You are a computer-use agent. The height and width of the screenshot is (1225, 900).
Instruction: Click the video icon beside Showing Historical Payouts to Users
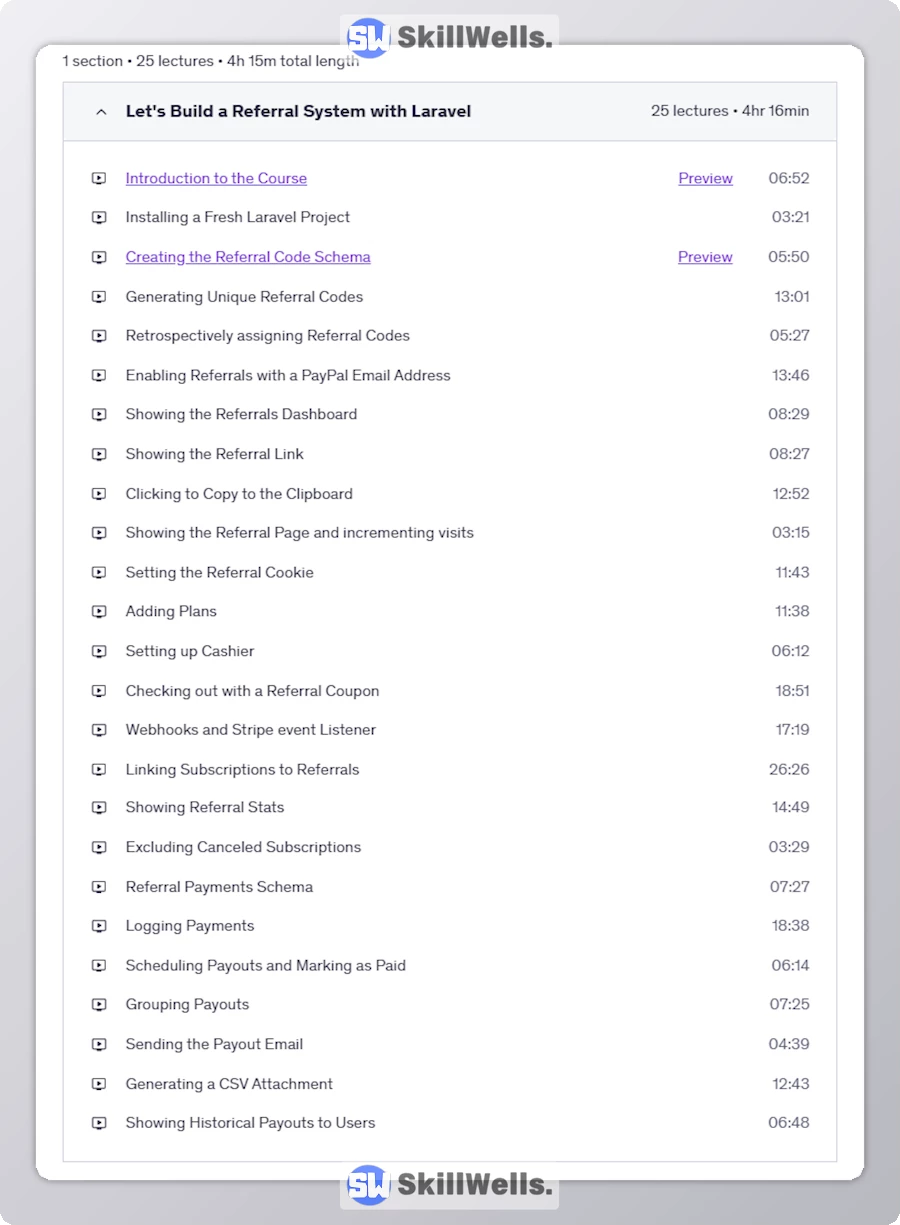point(99,1124)
